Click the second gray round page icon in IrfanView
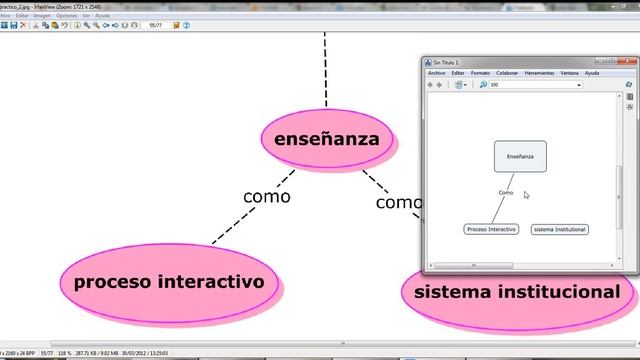The image size is (640, 360). click(134, 25)
